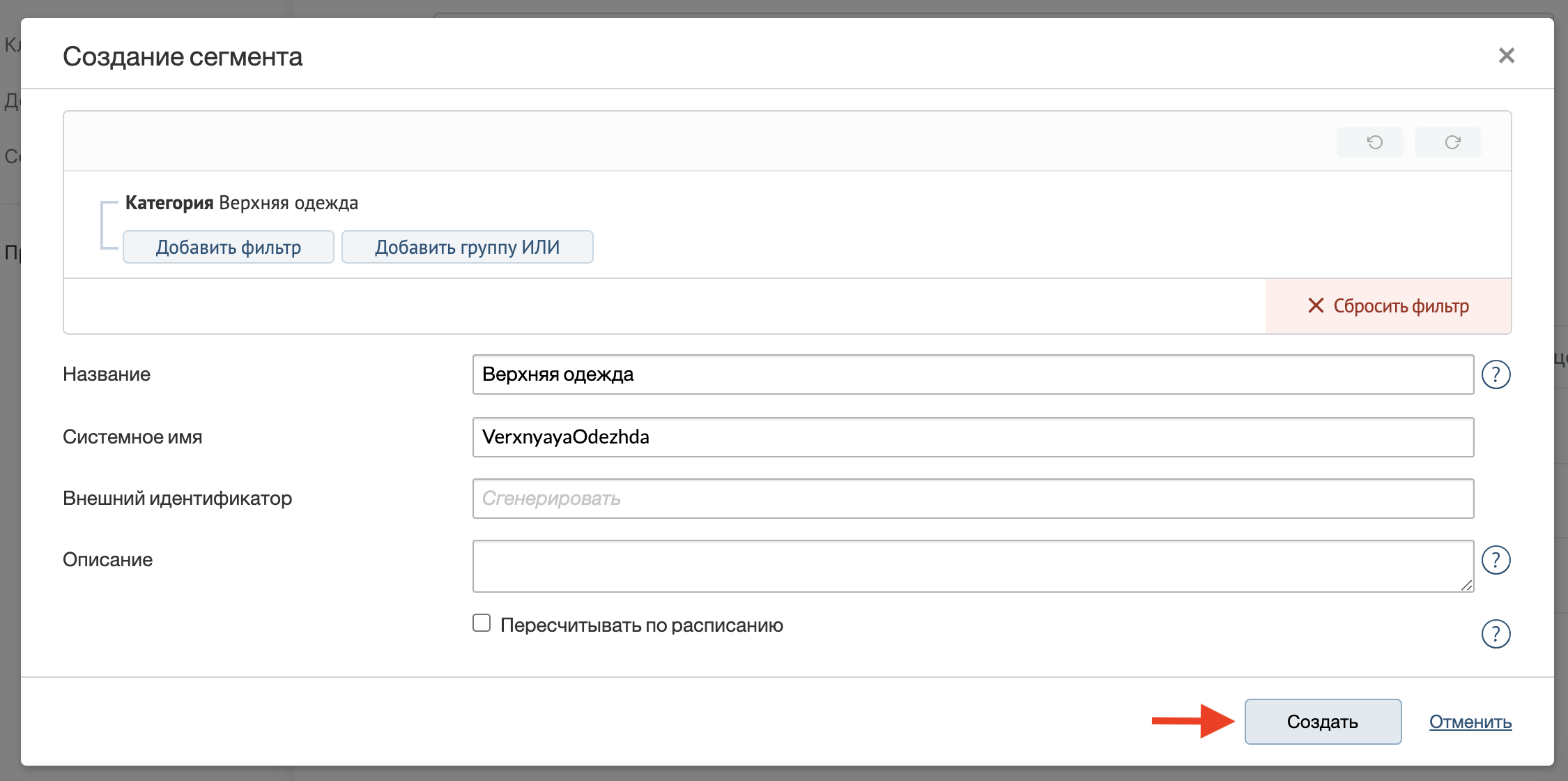This screenshot has height=781, width=1568.
Task: Click the Описание field label
Action: (107, 560)
